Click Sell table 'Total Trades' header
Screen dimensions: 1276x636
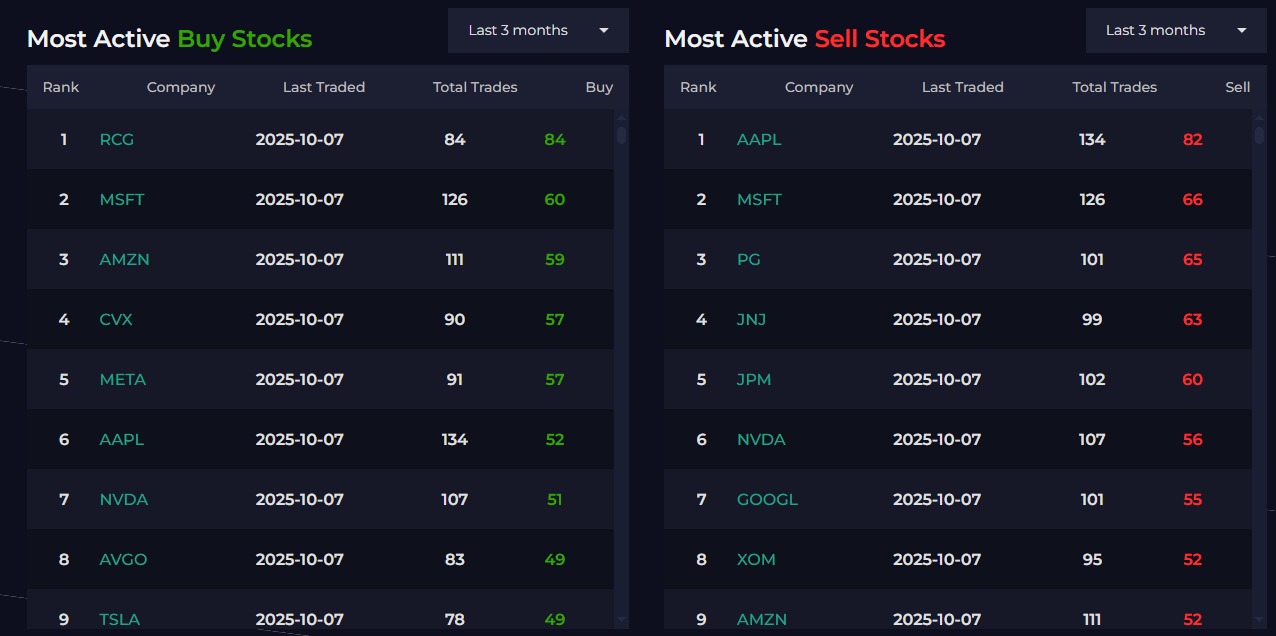1115,87
